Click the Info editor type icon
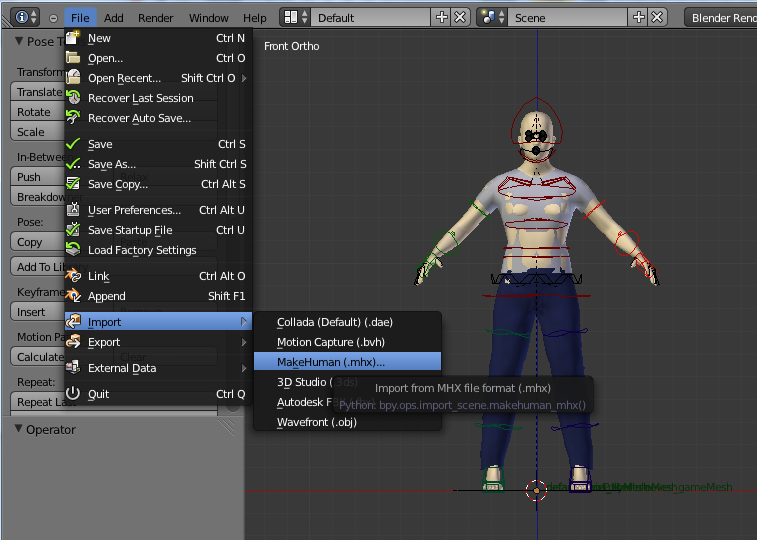Image resolution: width=757 pixels, height=540 pixels. tap(22, 17)
